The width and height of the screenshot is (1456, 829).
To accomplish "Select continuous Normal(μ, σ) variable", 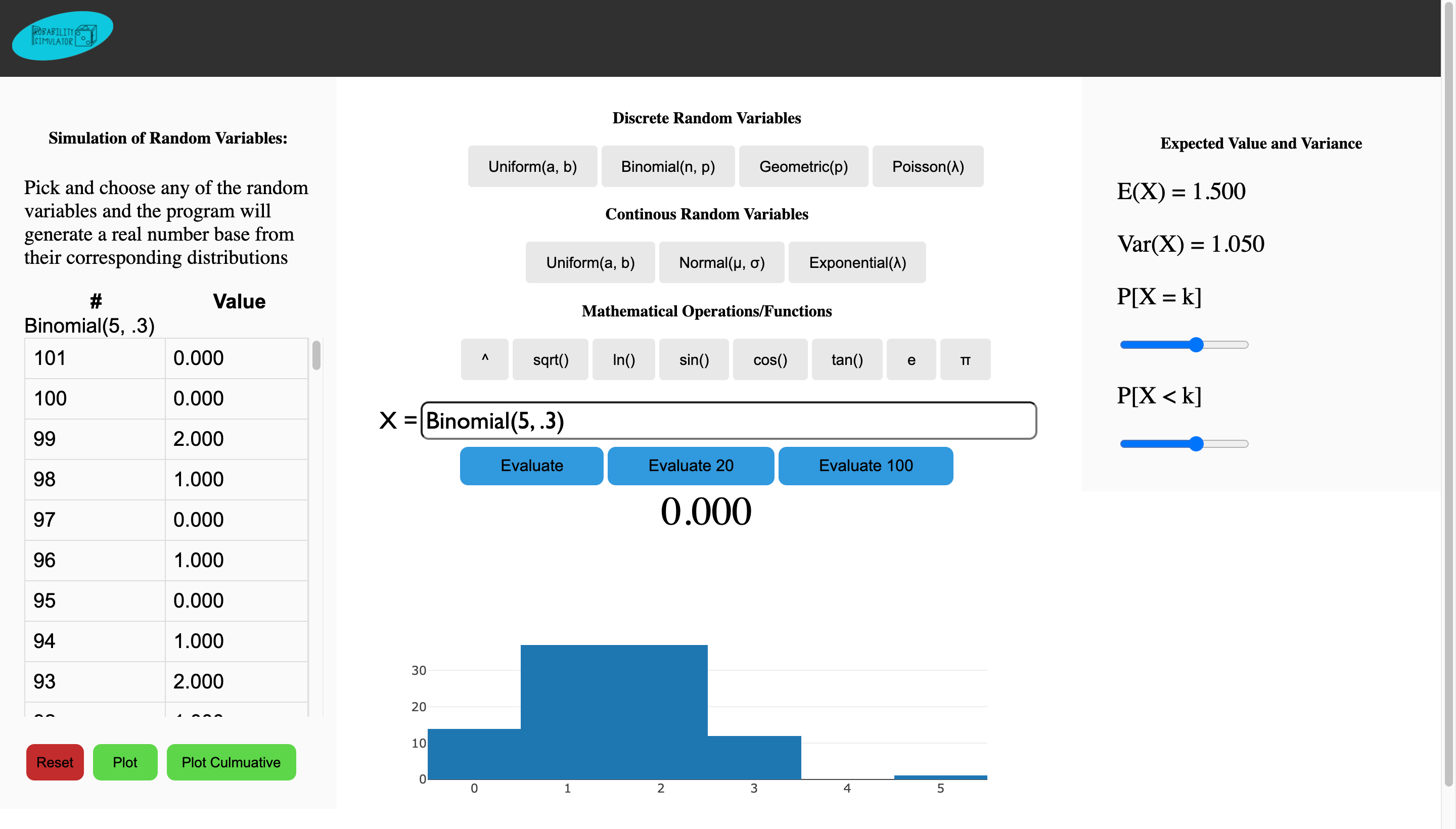I will coord(721,263).
